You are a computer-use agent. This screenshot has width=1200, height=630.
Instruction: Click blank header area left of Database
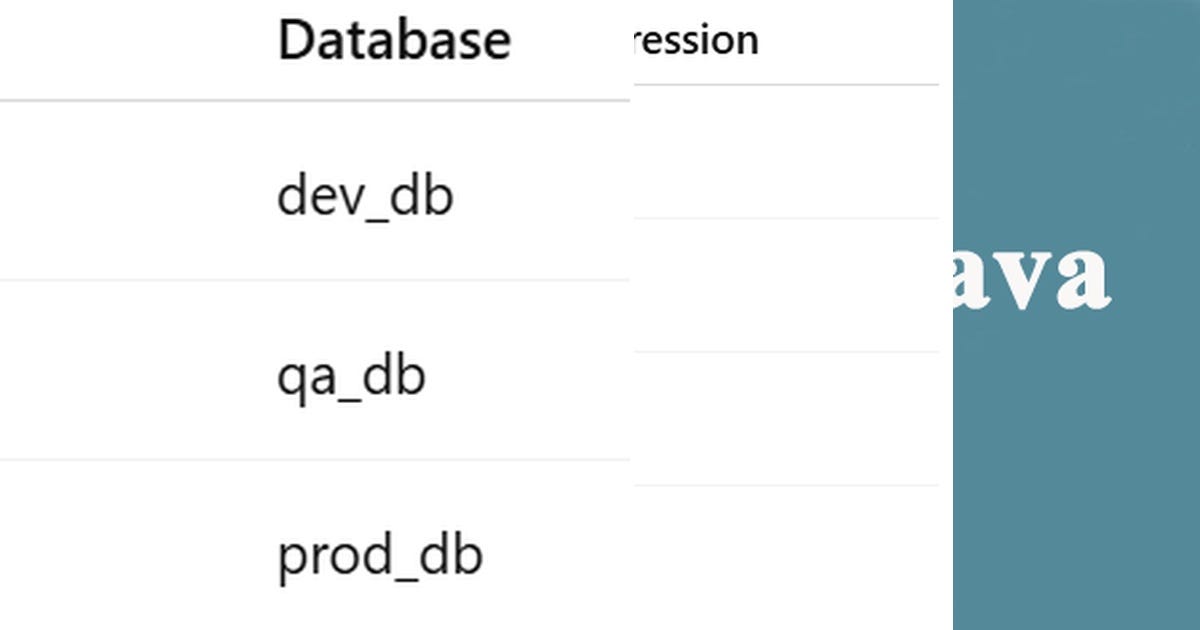[x=135, y=49]
